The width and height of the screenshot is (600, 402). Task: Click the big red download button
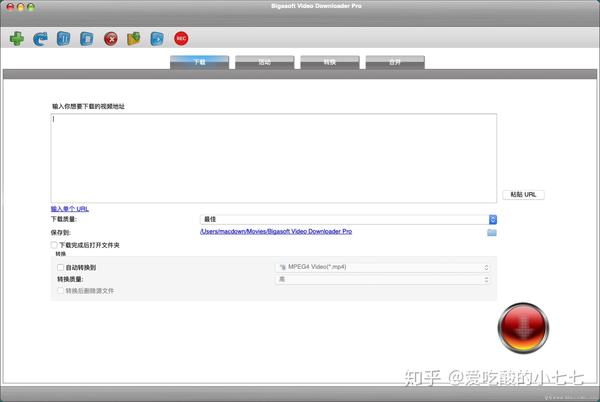point(523,328)
